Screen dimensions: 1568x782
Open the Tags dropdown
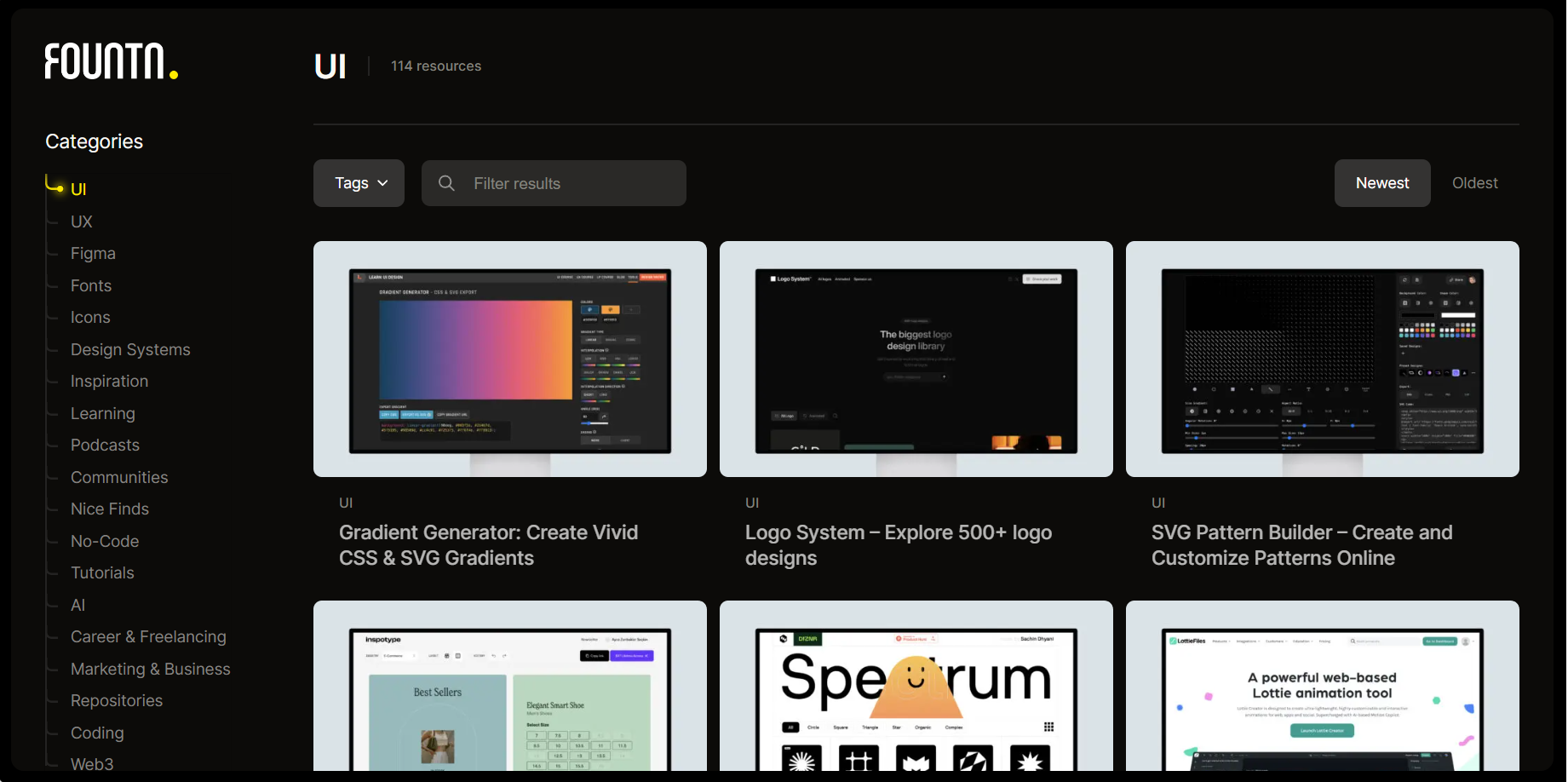(x=359, y=183)
